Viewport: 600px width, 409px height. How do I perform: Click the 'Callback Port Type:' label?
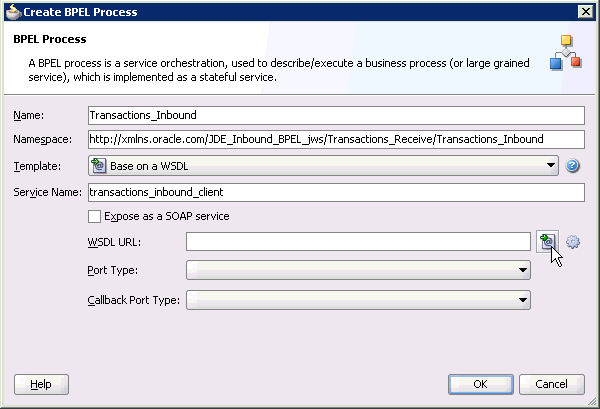[134, 300]
